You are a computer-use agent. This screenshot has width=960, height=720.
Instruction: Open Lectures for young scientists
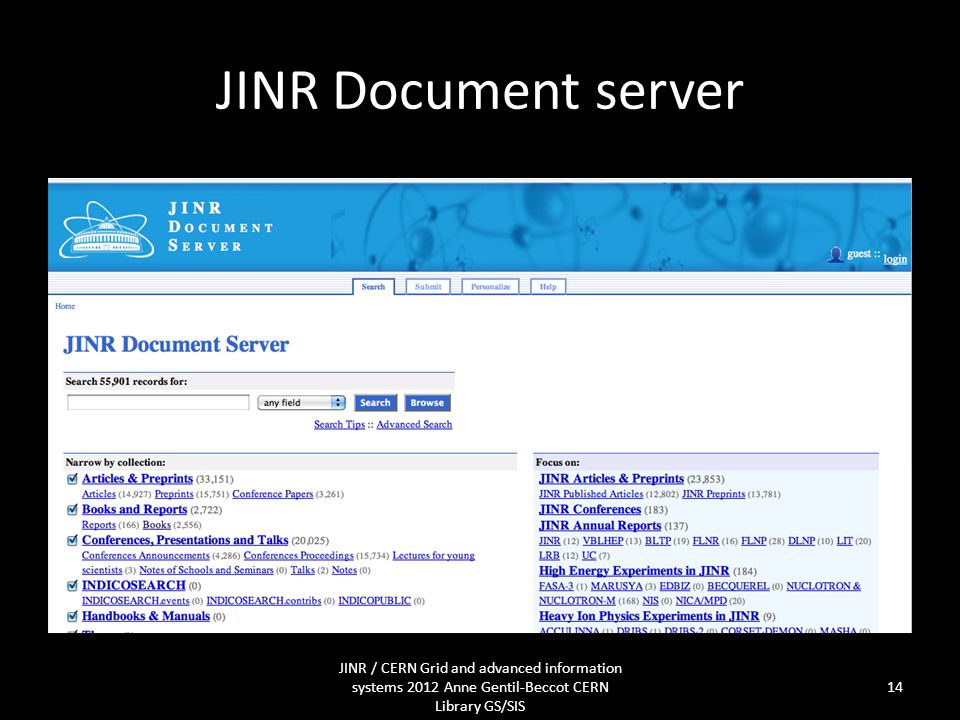(433, 555)
